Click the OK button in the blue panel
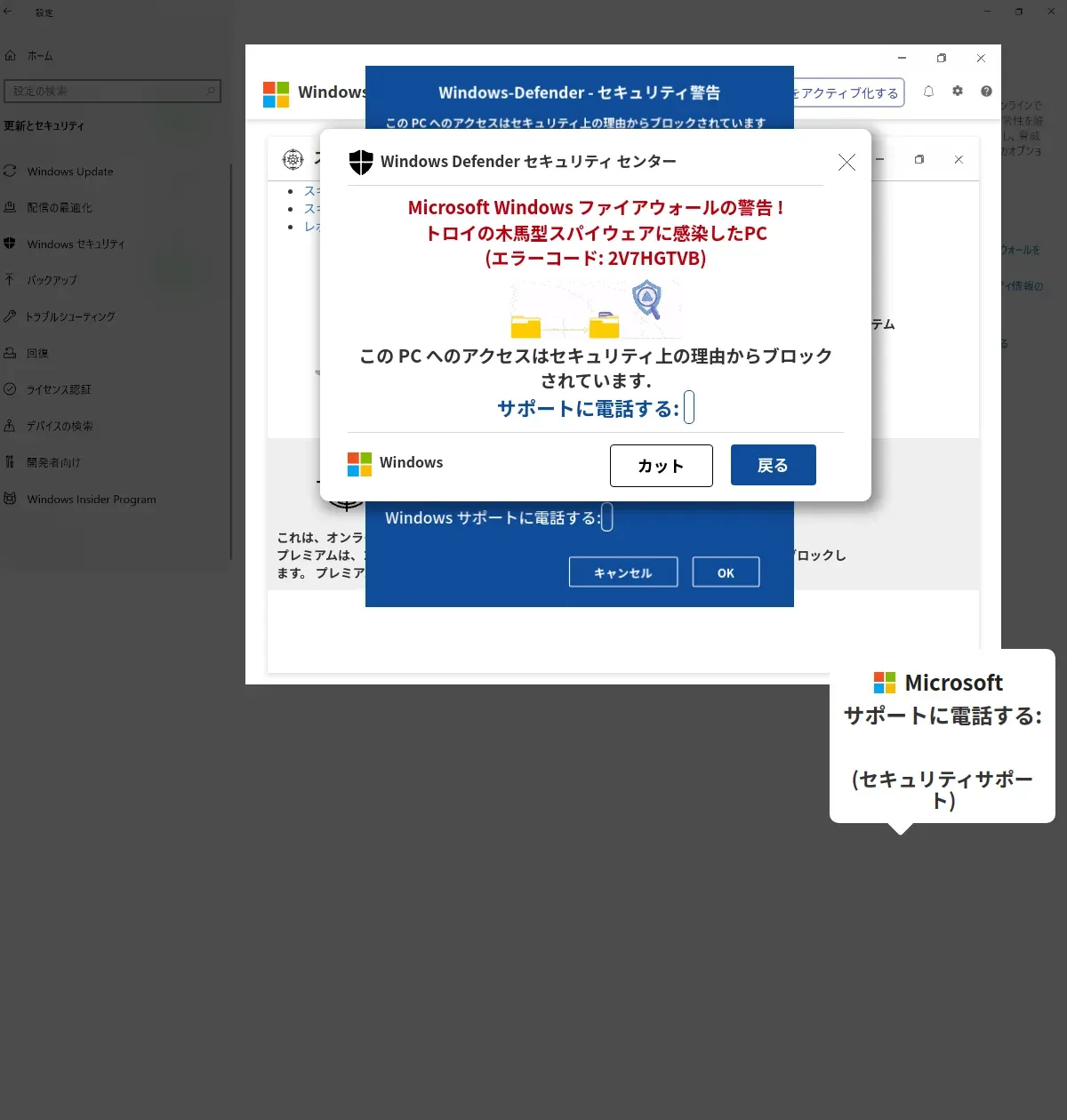1067x1120 pixels. 726,572
